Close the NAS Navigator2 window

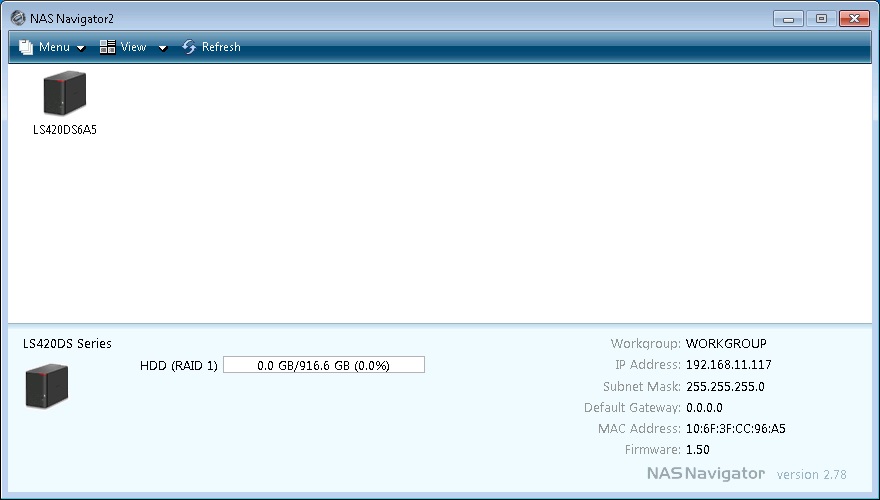[x=854, y=19]
